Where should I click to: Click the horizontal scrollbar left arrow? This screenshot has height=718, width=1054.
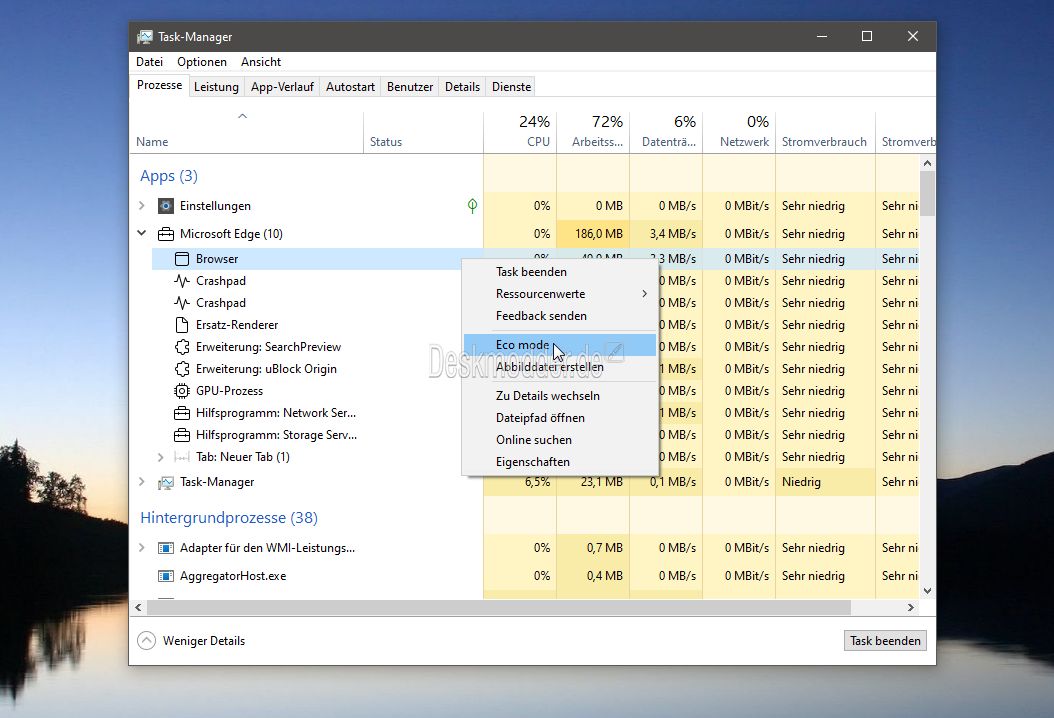pyautogui.click(x=138, y=608)
